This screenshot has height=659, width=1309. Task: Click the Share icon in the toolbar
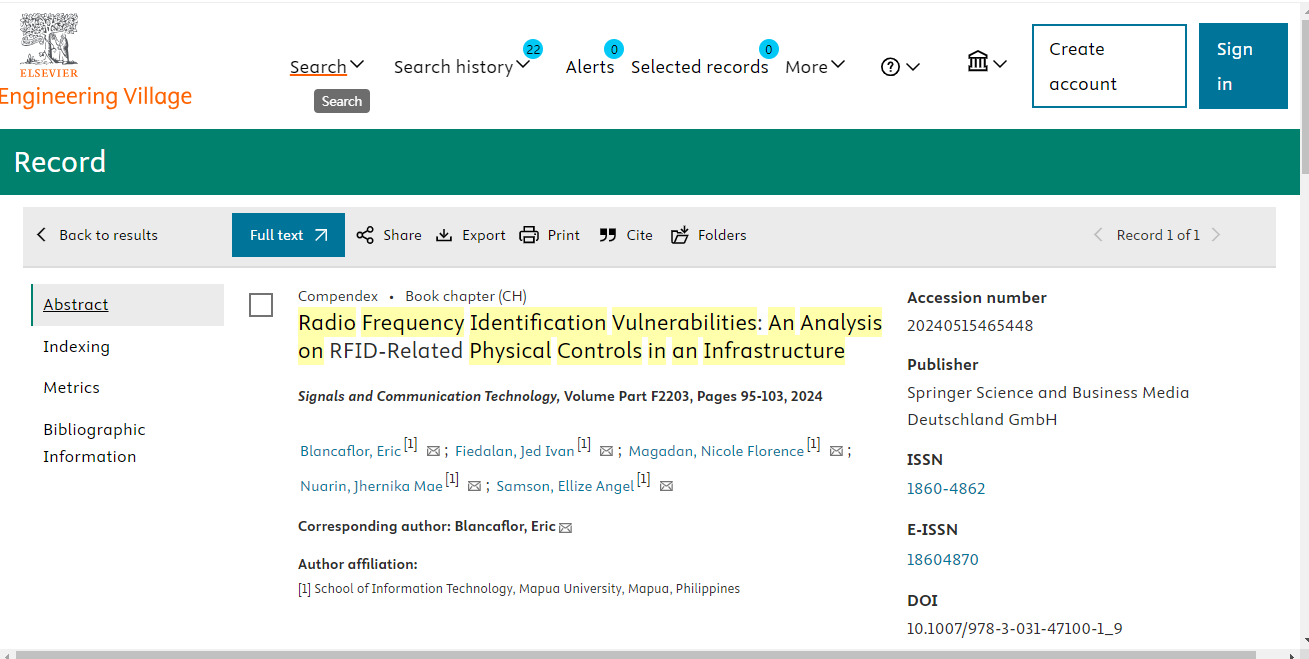click(365, 235)
